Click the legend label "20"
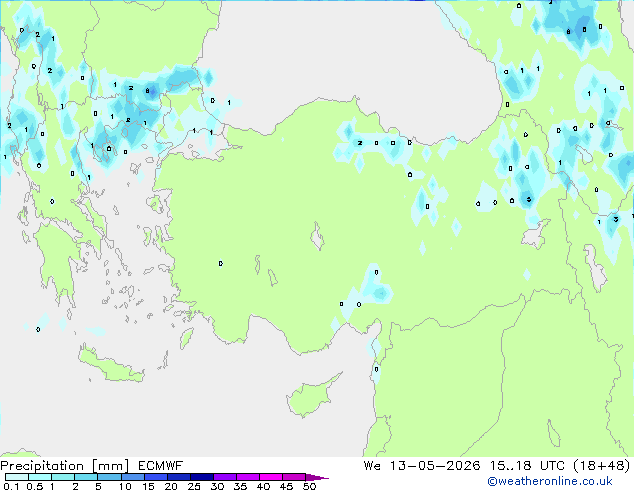The height and width of the screenshot is (490, 634). [171, 486]
